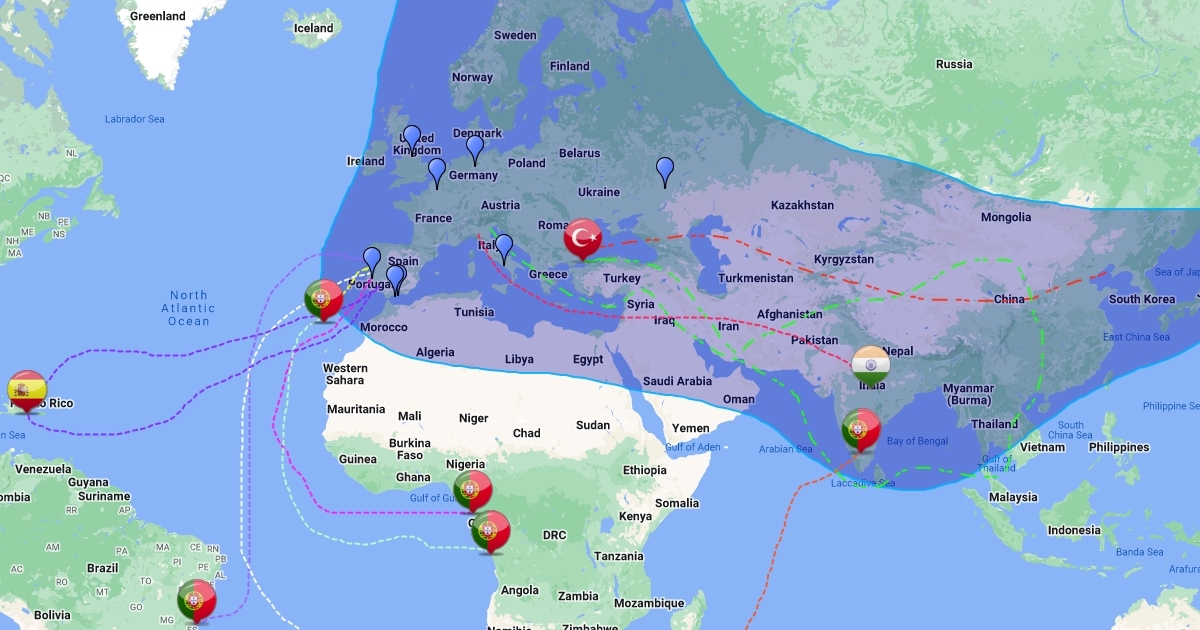Click the Egypt label
1200x630 pixels.
coord(588,359)
